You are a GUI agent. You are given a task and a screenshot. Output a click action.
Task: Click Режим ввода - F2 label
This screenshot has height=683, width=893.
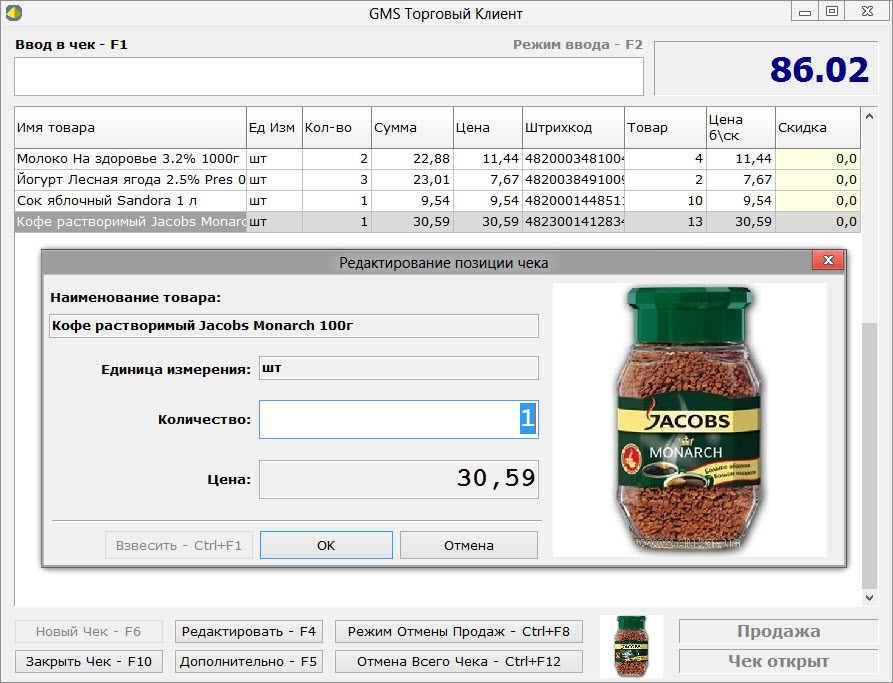(x=577, y=44)
